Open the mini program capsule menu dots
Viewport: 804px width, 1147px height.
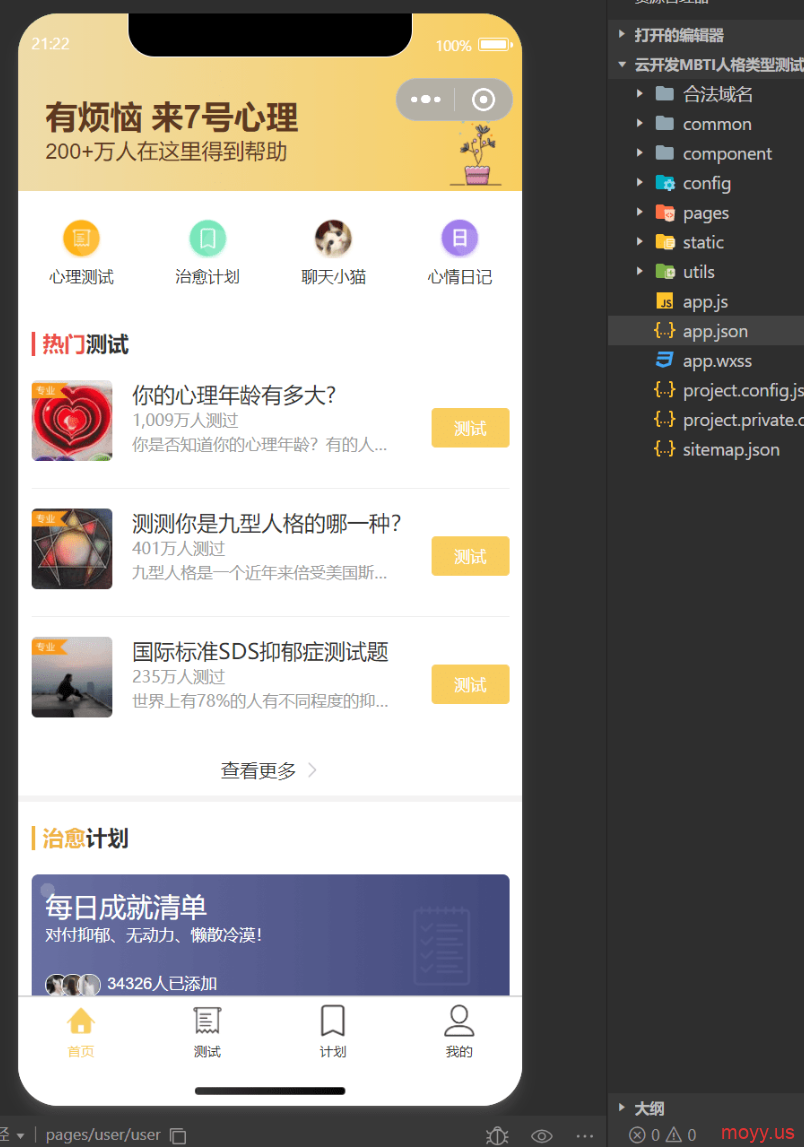(x=426, y=99)
